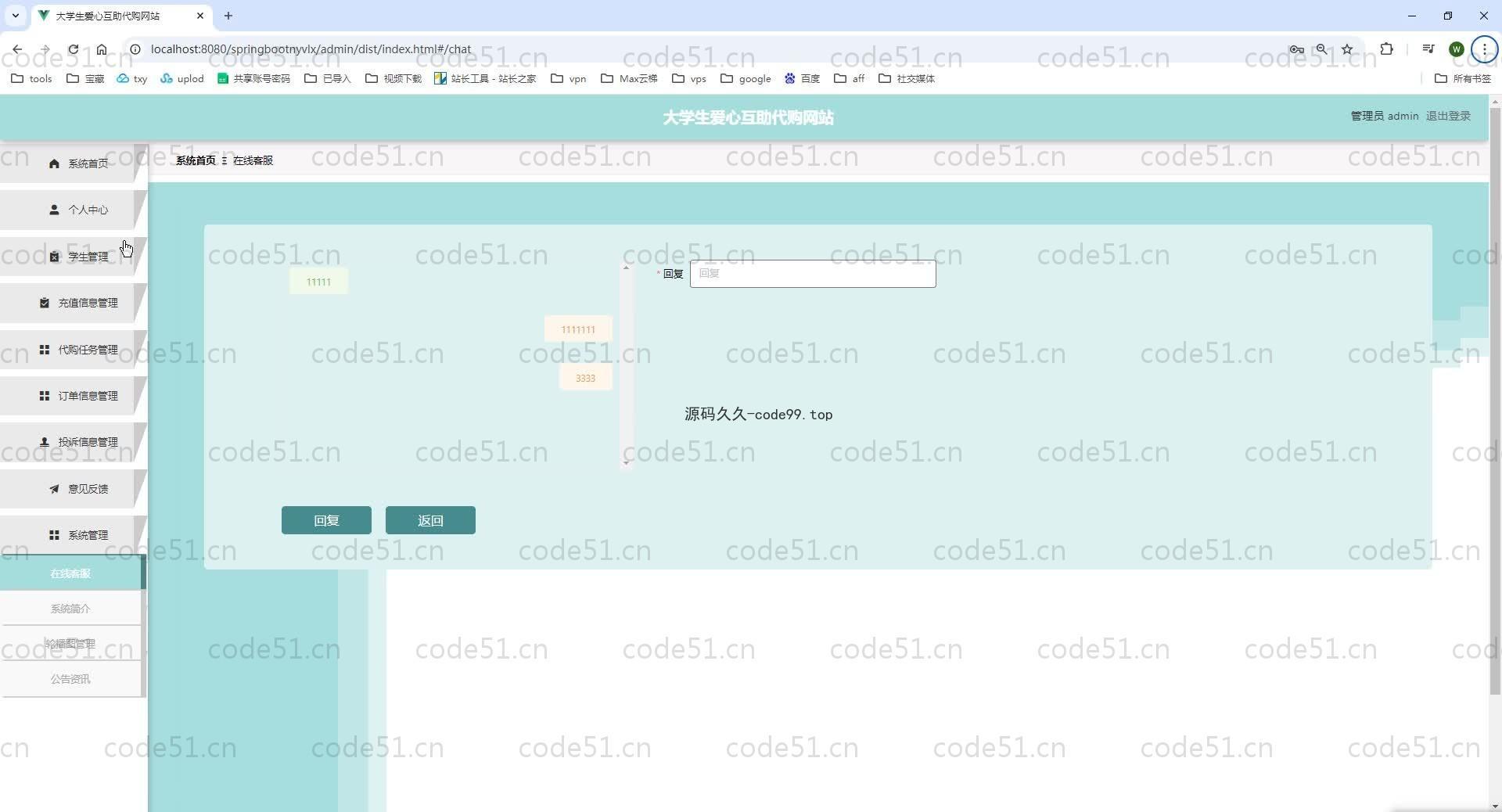Click the 返回 button

tap(430, 520)
